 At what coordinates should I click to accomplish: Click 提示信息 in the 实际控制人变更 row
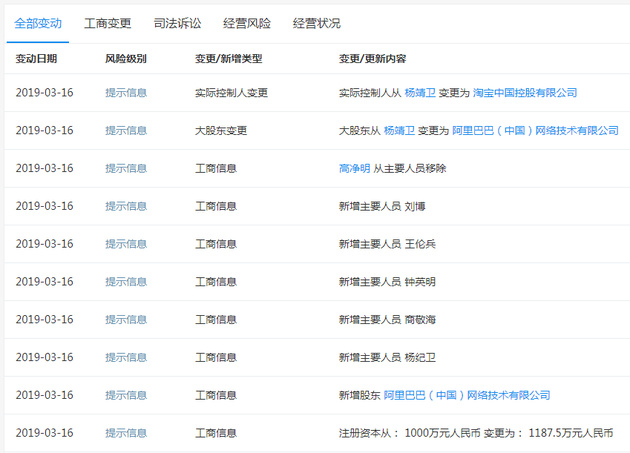126,92
